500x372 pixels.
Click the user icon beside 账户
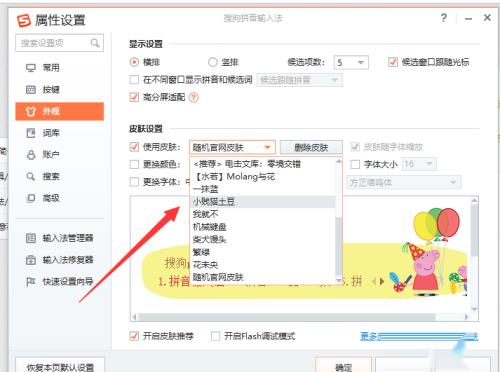[31, 155]
